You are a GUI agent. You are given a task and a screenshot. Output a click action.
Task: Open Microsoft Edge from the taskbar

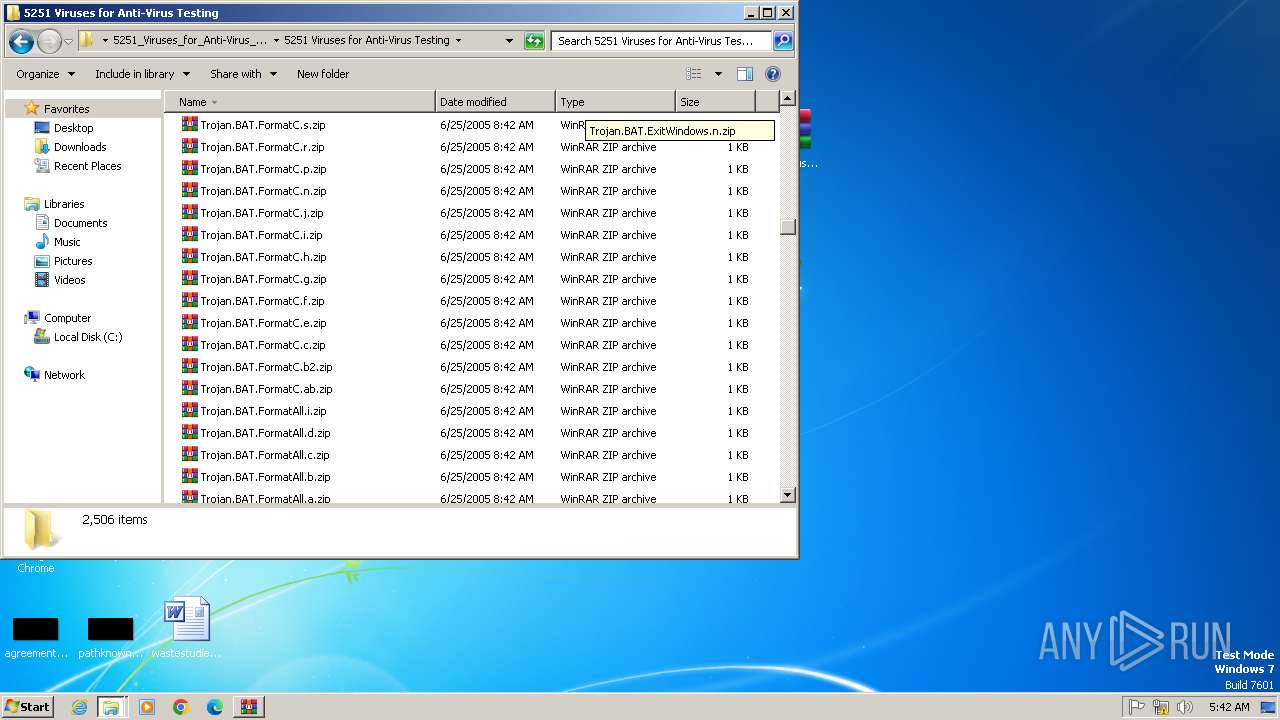[x=215, y=707]
